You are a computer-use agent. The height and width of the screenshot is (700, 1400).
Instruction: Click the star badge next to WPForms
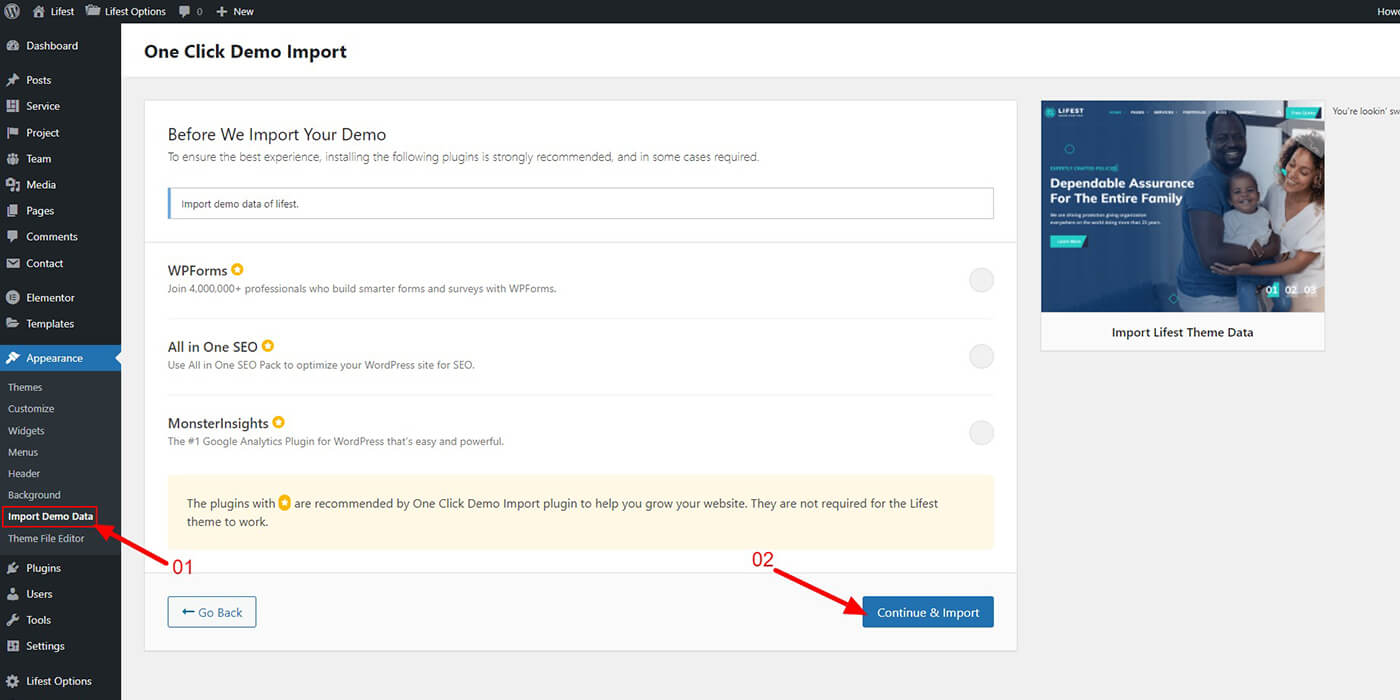(x=237, y=270)
